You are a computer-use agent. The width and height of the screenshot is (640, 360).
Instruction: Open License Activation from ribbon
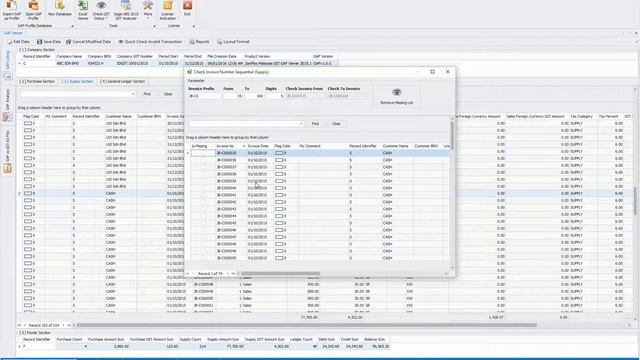pyautogui.click(x=167, y=10)
